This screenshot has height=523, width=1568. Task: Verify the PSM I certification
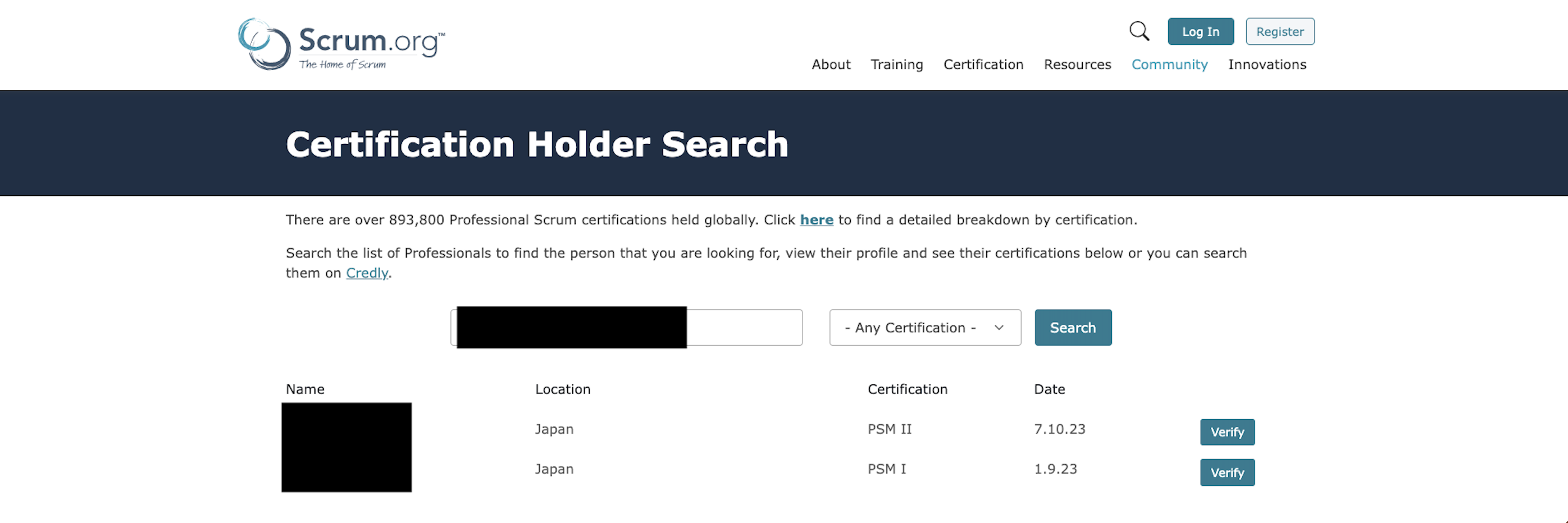coord(1227,472)
